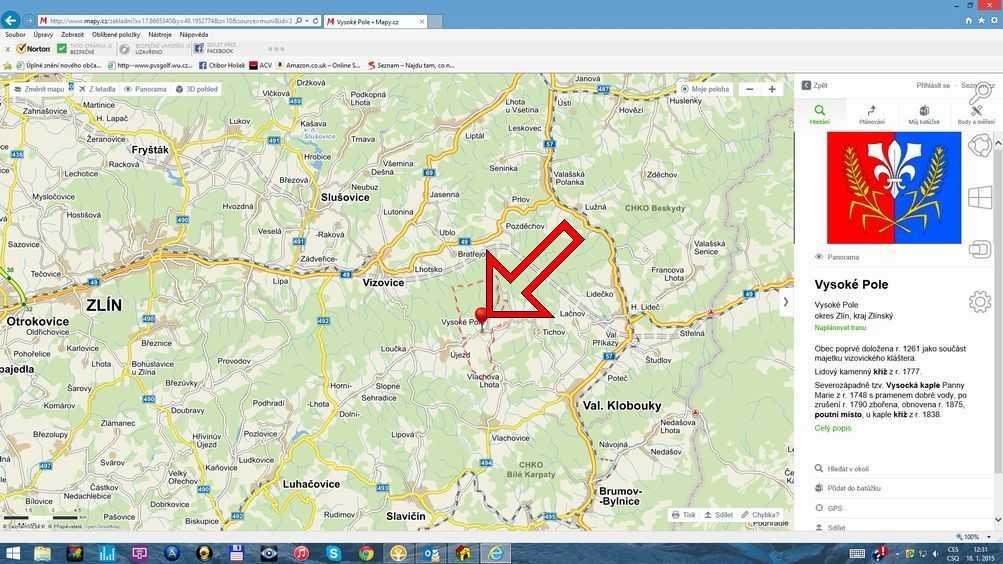This screenshot has height=564, width=1003.
Task: Open the address bar search dropdown arrow
Action: point(307,21)
